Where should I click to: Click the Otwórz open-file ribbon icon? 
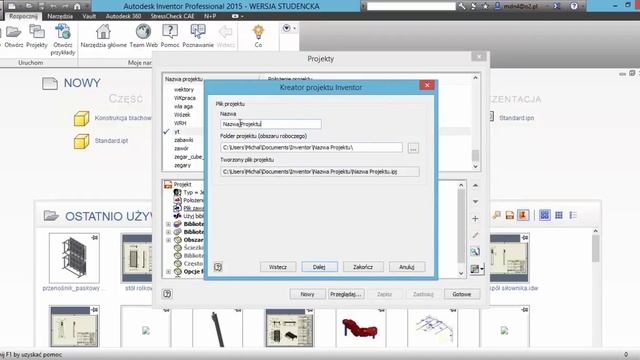click(x=13, y=32)
